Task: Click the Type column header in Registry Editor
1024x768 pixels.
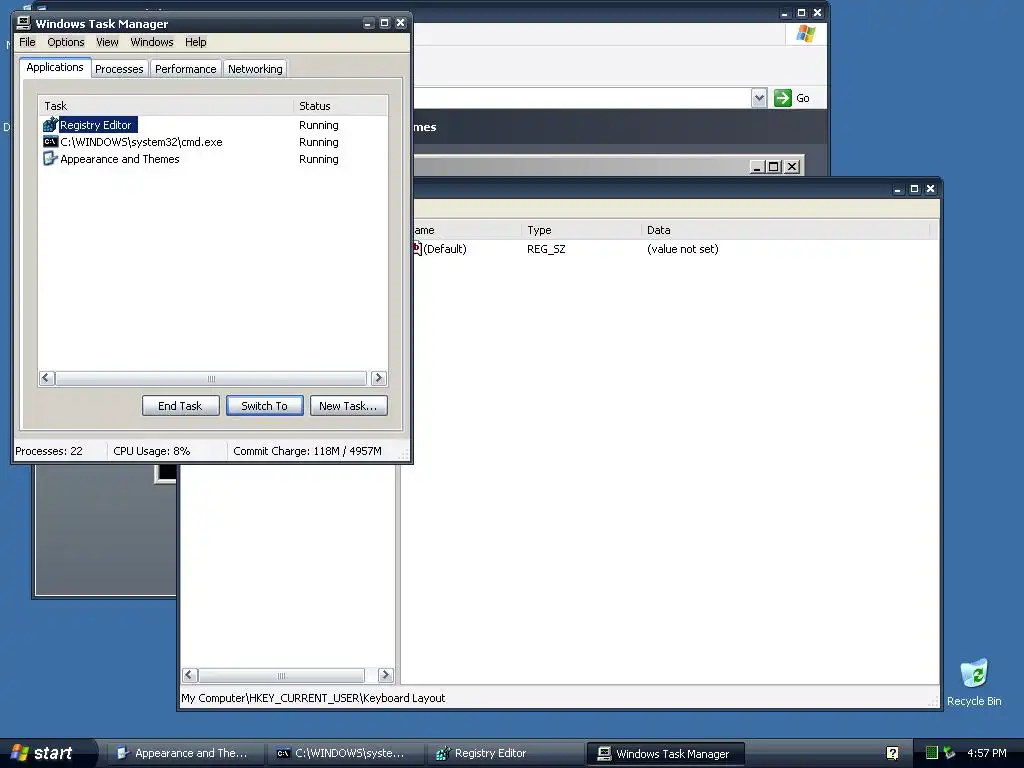Action: (581, 230)
